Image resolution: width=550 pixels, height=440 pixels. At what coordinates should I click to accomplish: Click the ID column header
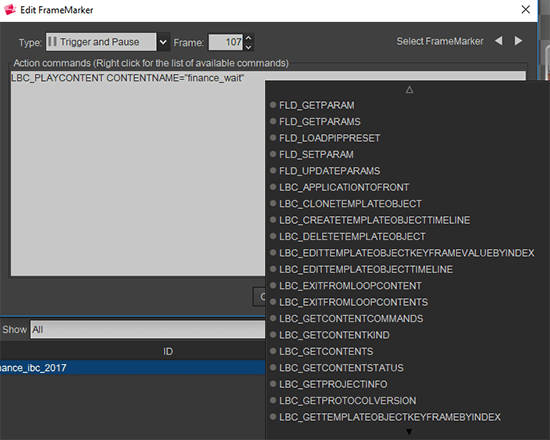coord(168,351)
